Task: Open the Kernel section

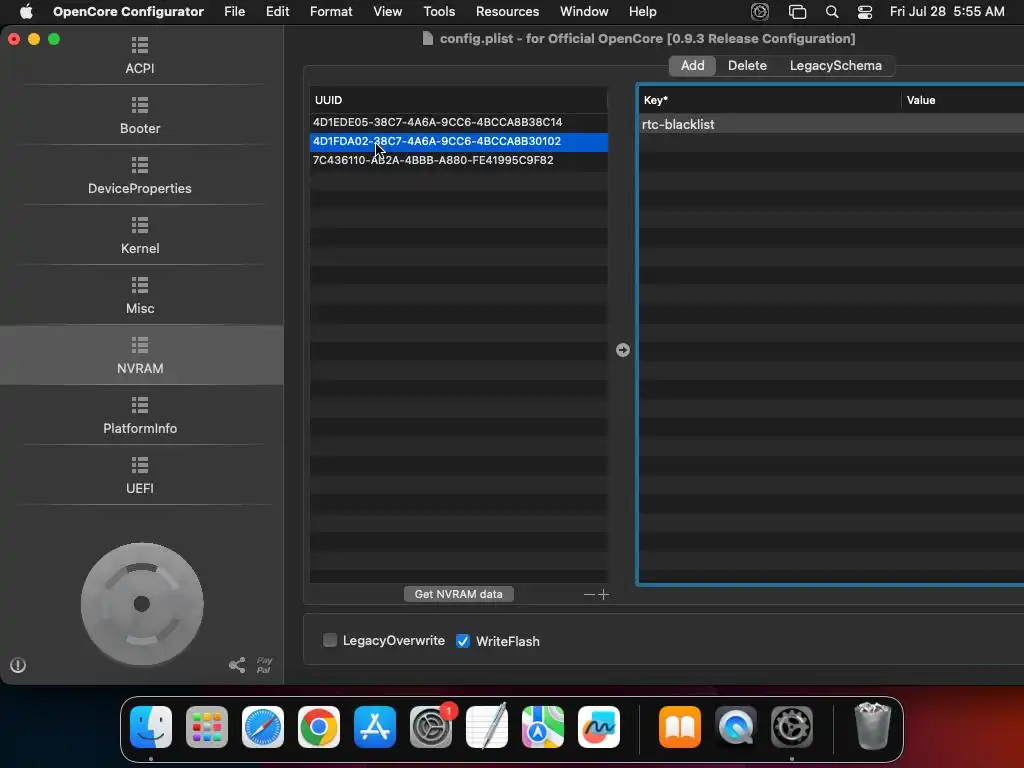Action: [140, 236]
